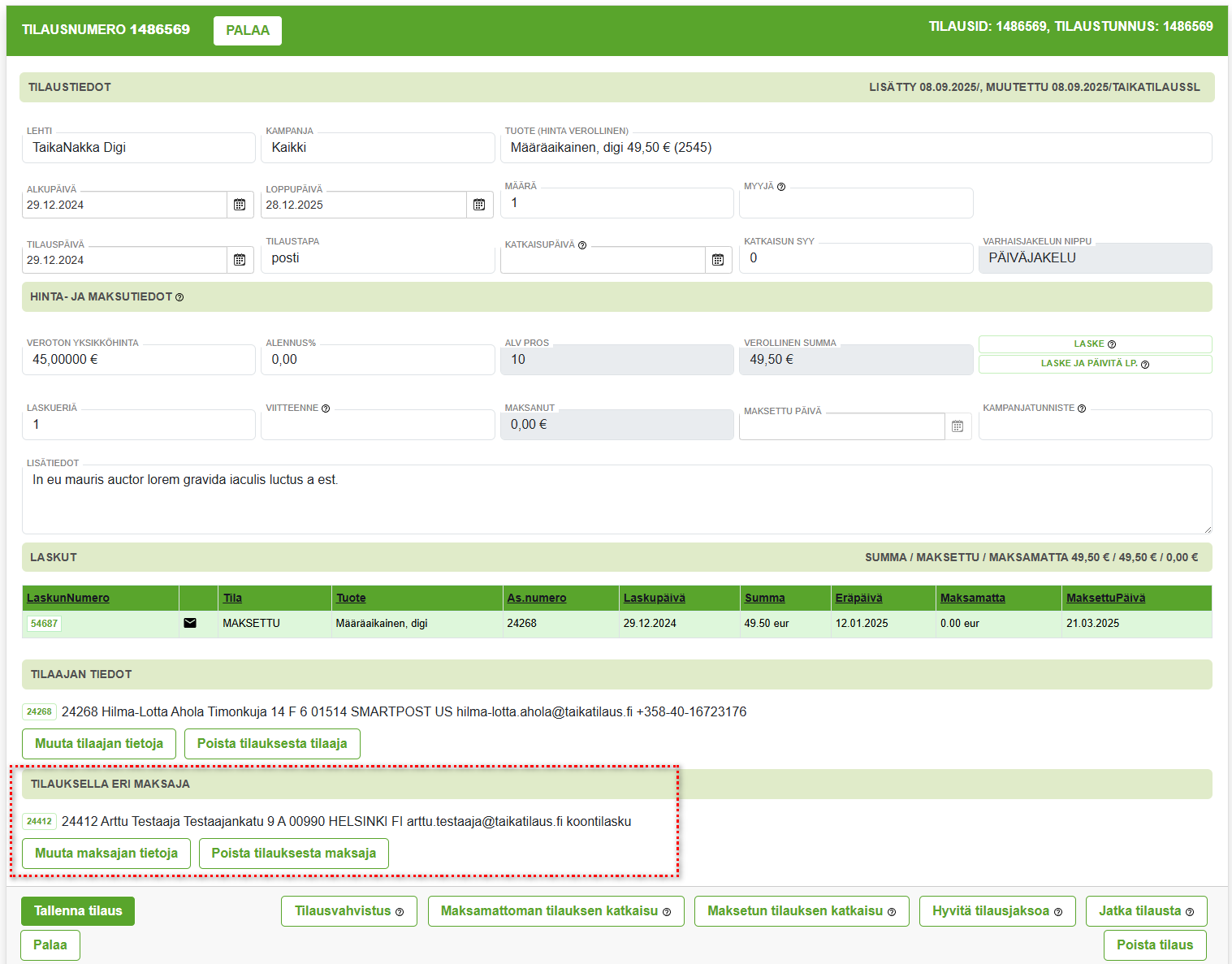
Task: Click help icon next to Hinta- ja maksutiedot
Action: [x=179, y=297]
